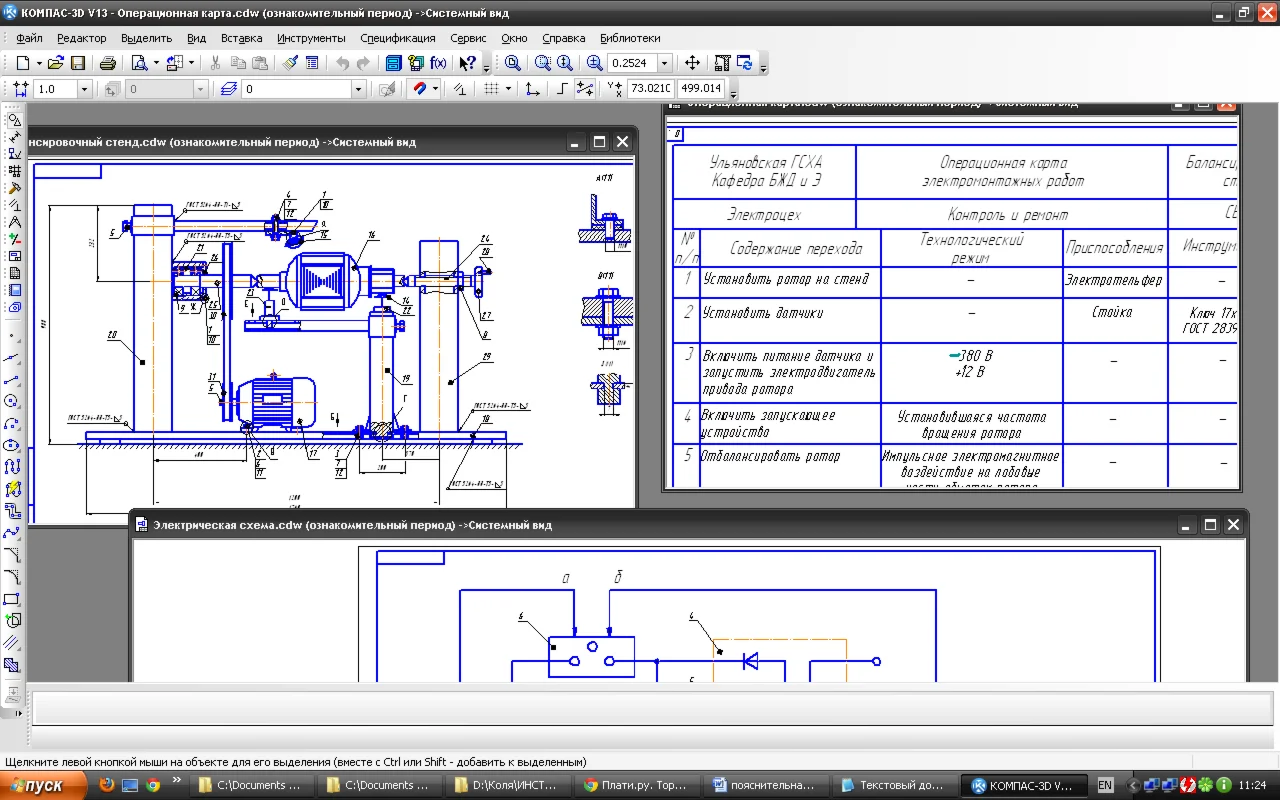Select the rectangle tool in left sidebar
Screen dimensions: 1280x800
click(13, 599)
